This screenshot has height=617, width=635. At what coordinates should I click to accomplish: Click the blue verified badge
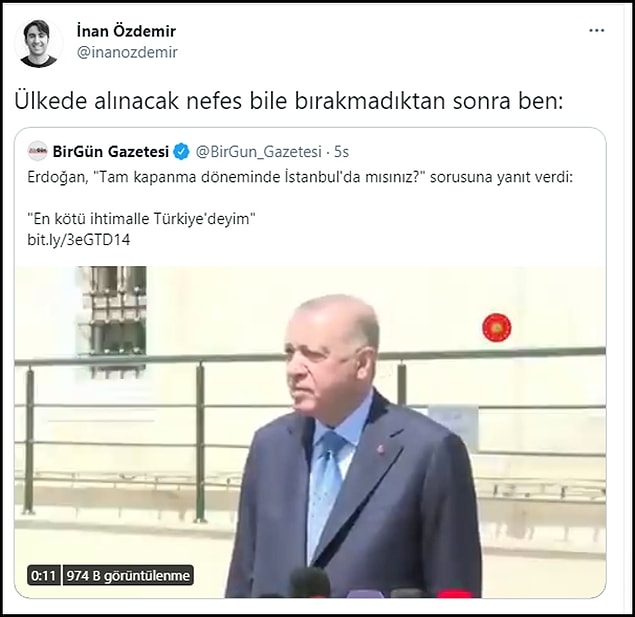(x=181, y=151)
